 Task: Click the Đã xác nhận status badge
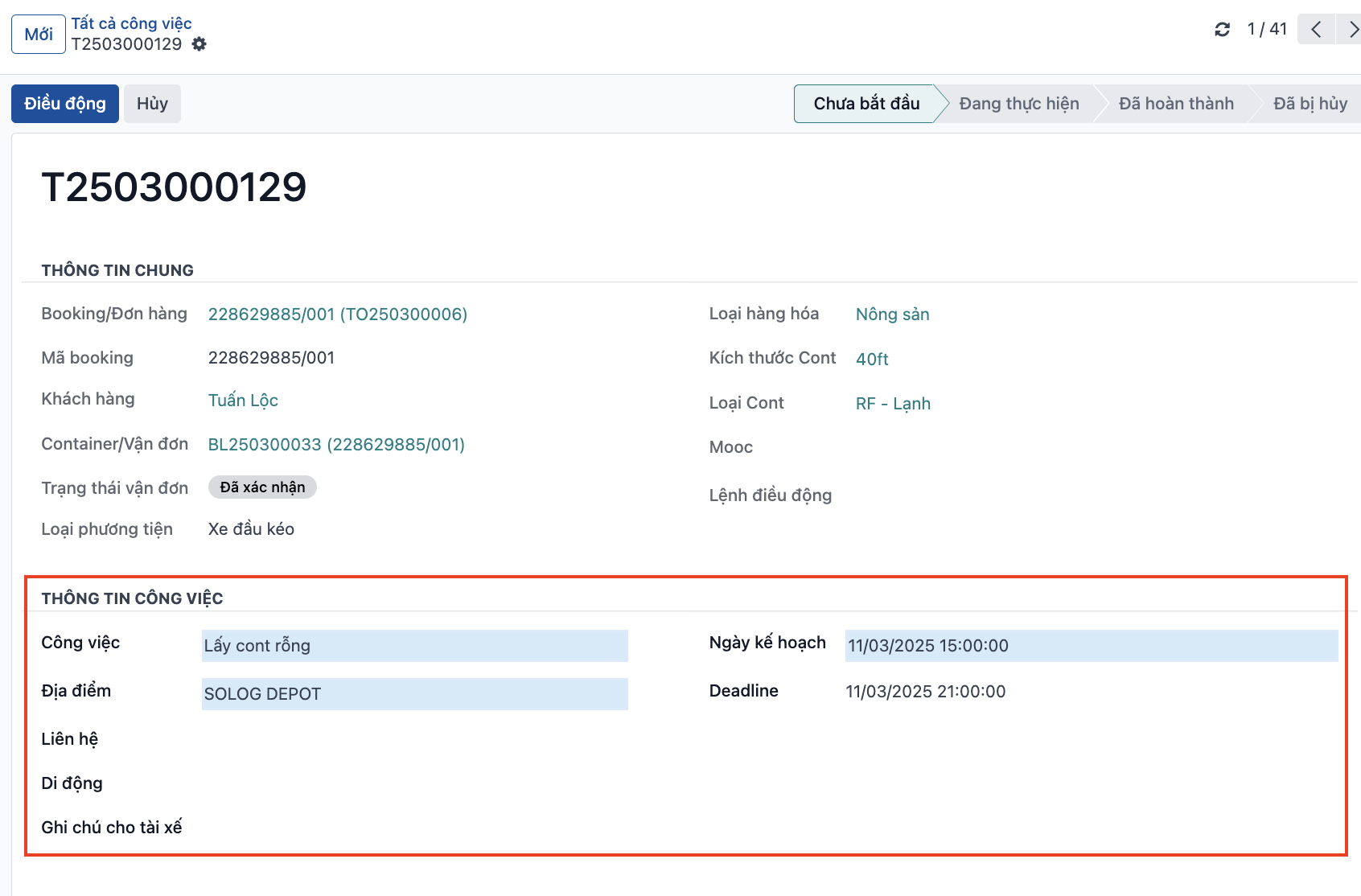[x=262, y=487]
